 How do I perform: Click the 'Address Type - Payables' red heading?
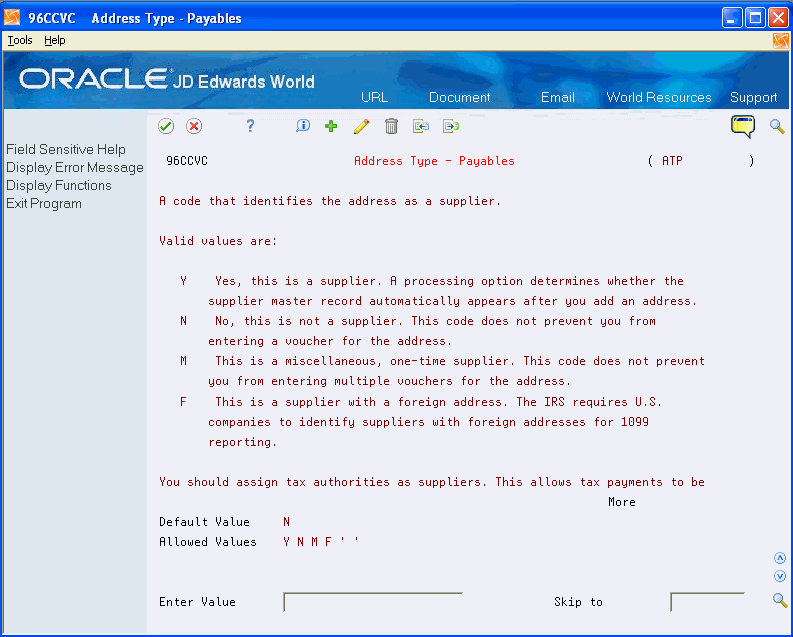(x=434, y=161)
